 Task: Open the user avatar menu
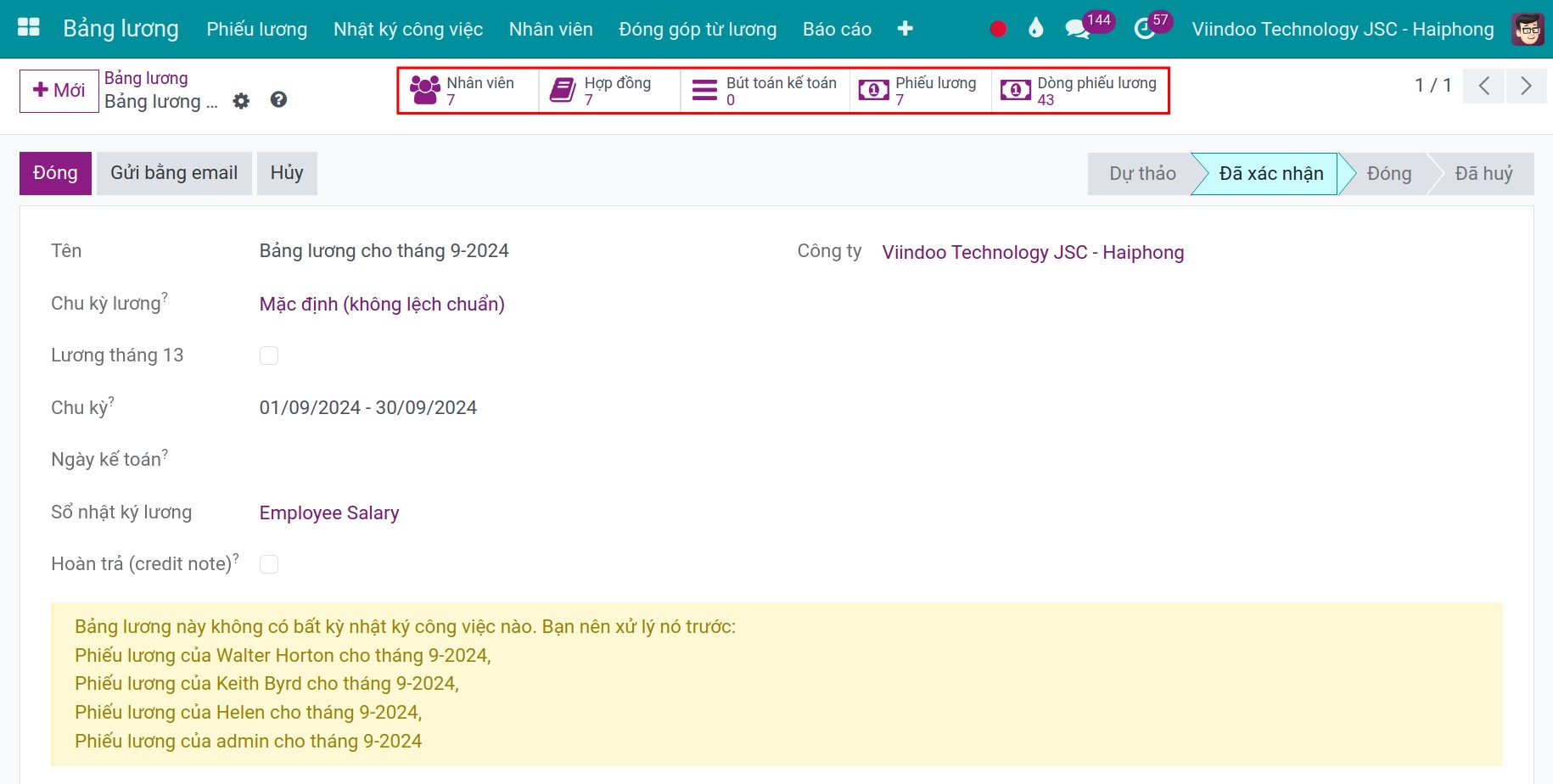pos(1528,29)
